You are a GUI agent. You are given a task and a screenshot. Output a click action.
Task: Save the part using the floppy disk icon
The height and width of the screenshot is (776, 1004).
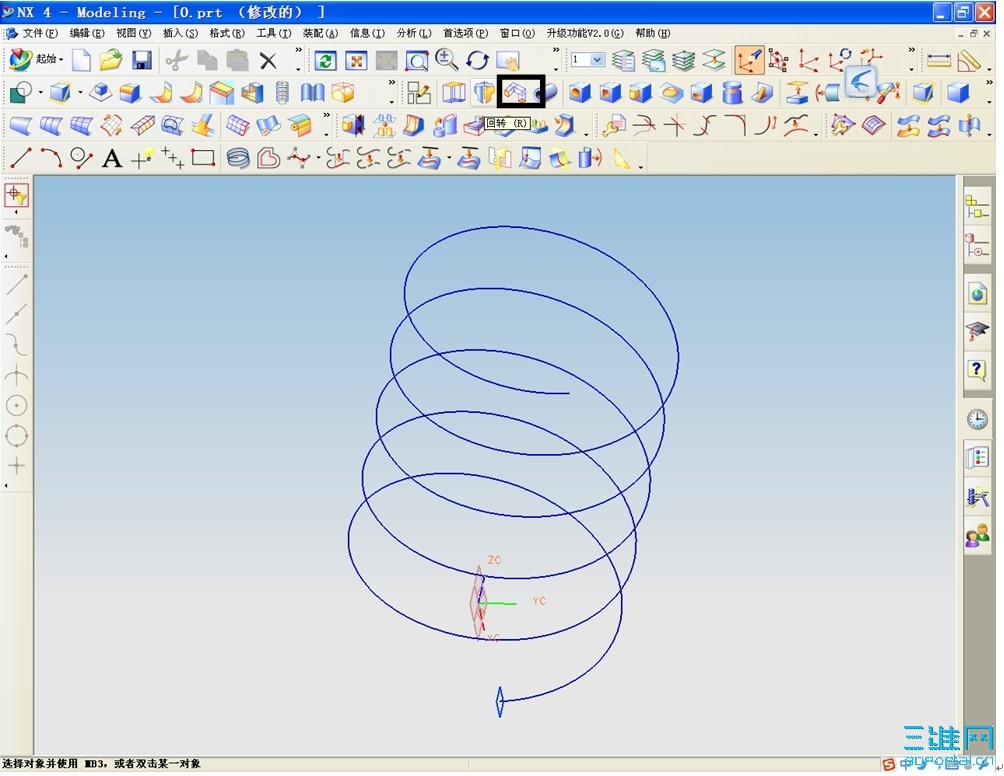(142, 60)
